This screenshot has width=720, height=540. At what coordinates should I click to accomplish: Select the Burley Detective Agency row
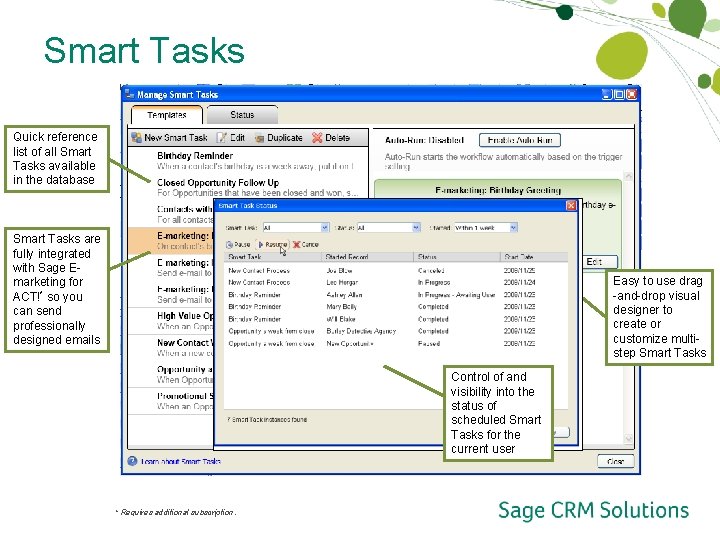[396, 331]
